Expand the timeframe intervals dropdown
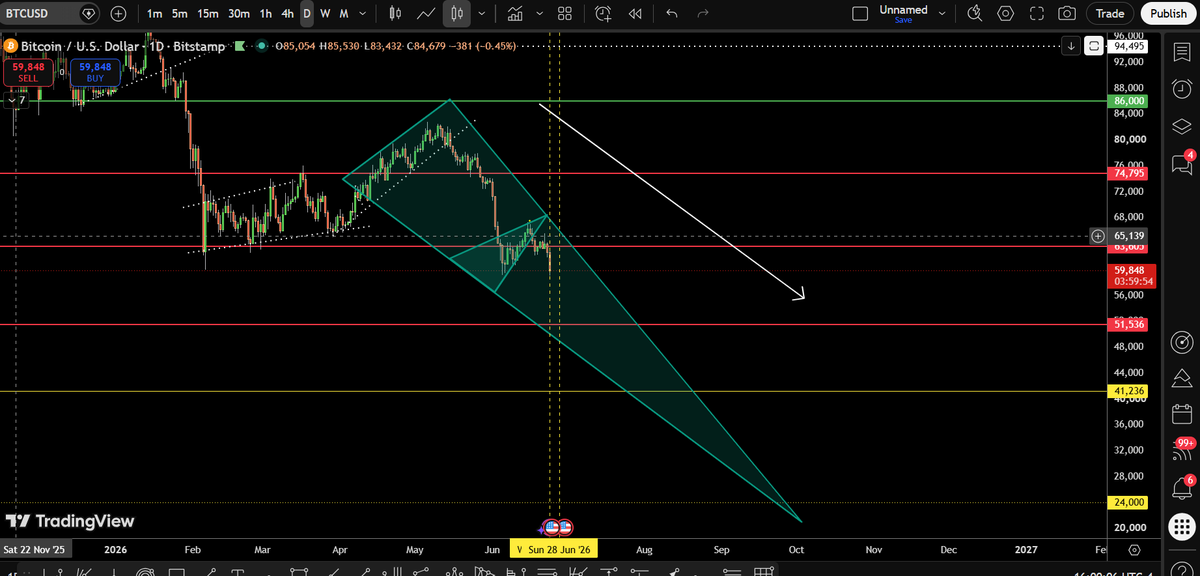 [x=362, y=14]
